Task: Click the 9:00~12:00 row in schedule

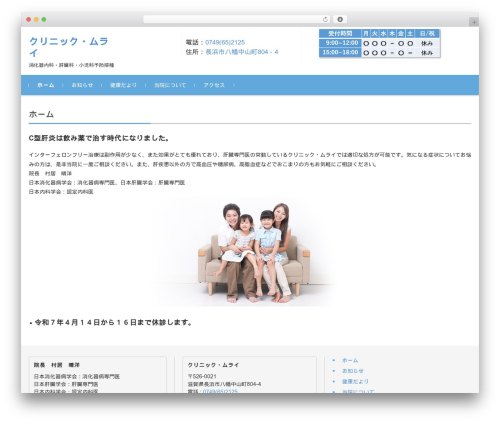Action: [380, 43]
